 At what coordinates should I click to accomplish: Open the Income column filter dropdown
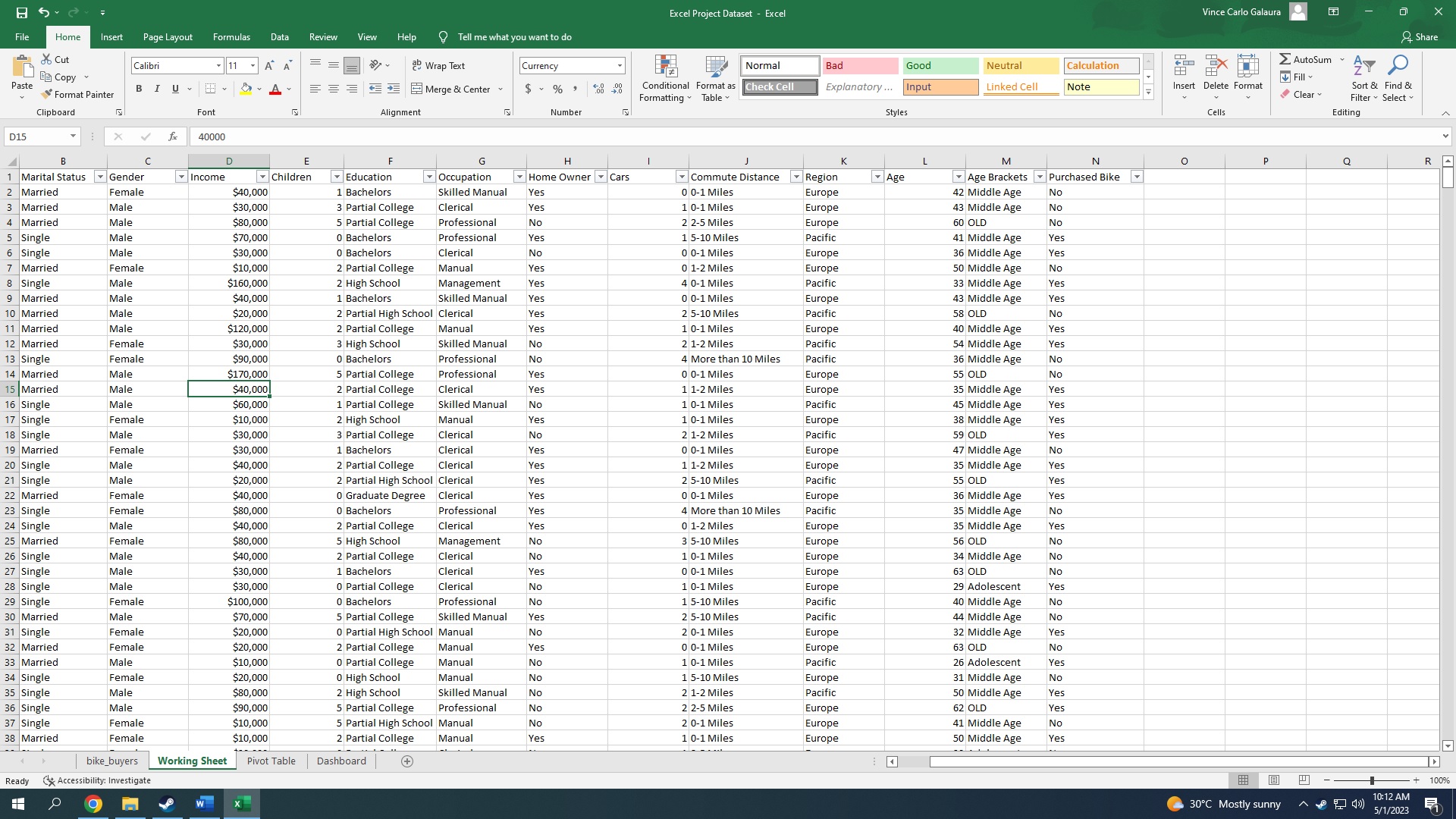pos(262,177)
